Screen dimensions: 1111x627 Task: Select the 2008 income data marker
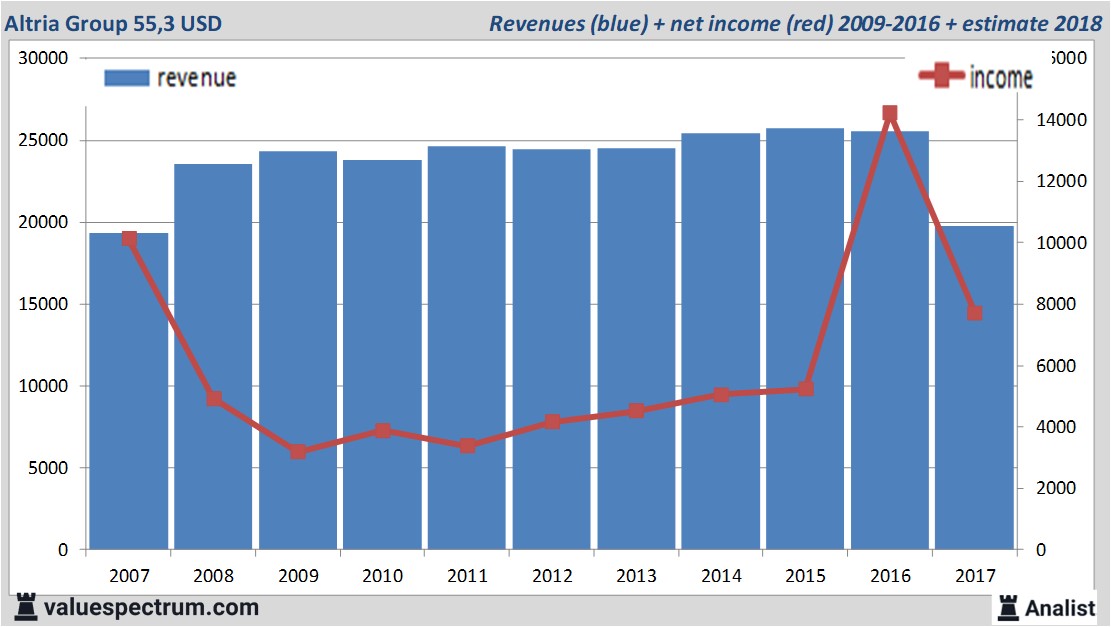[214, 399]
